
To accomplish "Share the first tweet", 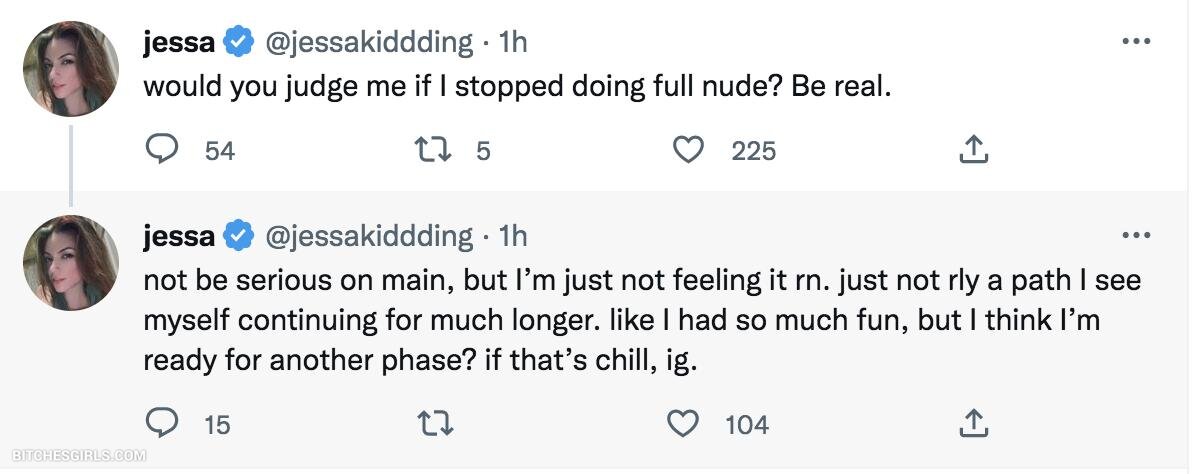I will [973, 150].
